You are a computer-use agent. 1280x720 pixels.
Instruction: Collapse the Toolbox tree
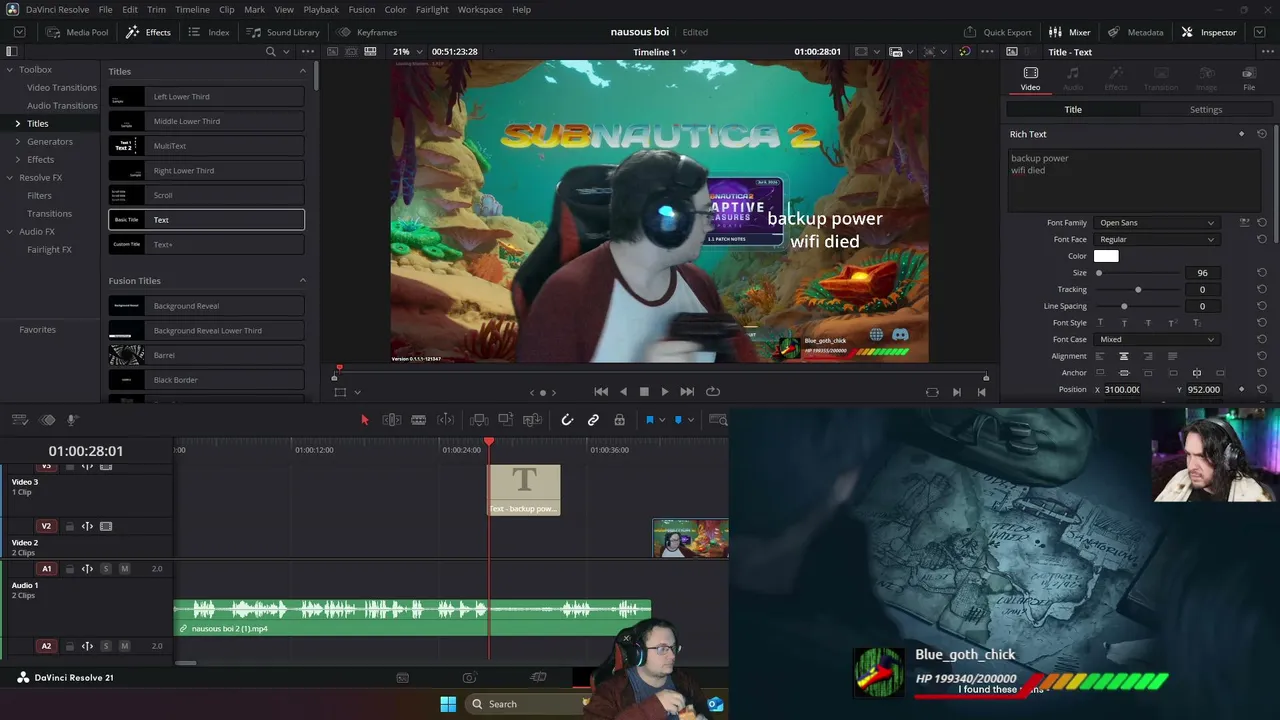(10, 70)
